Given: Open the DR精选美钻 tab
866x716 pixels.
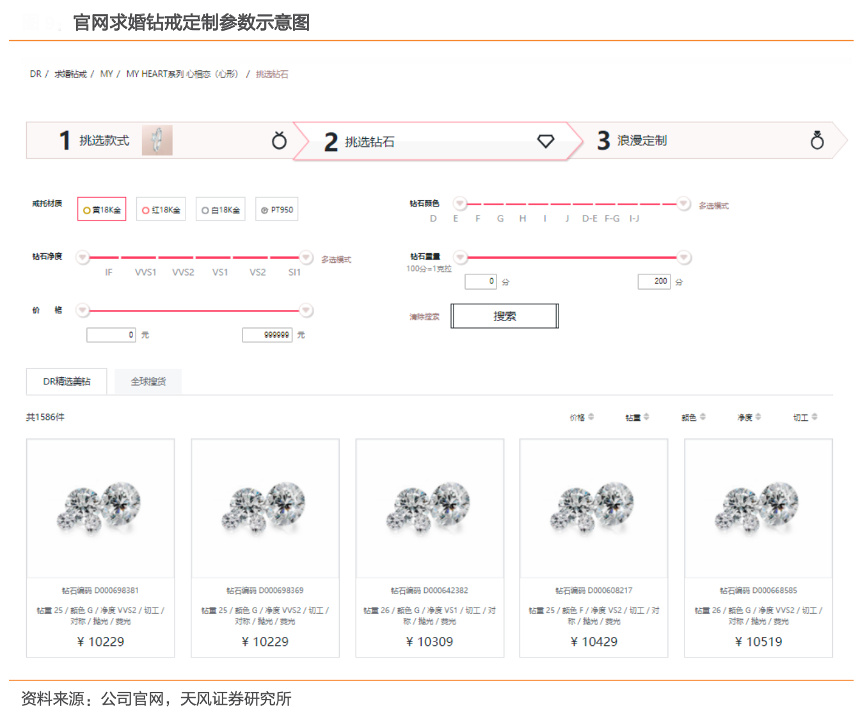Looking at the screenshot, I should pyautogui.click(x=66, y=381).
